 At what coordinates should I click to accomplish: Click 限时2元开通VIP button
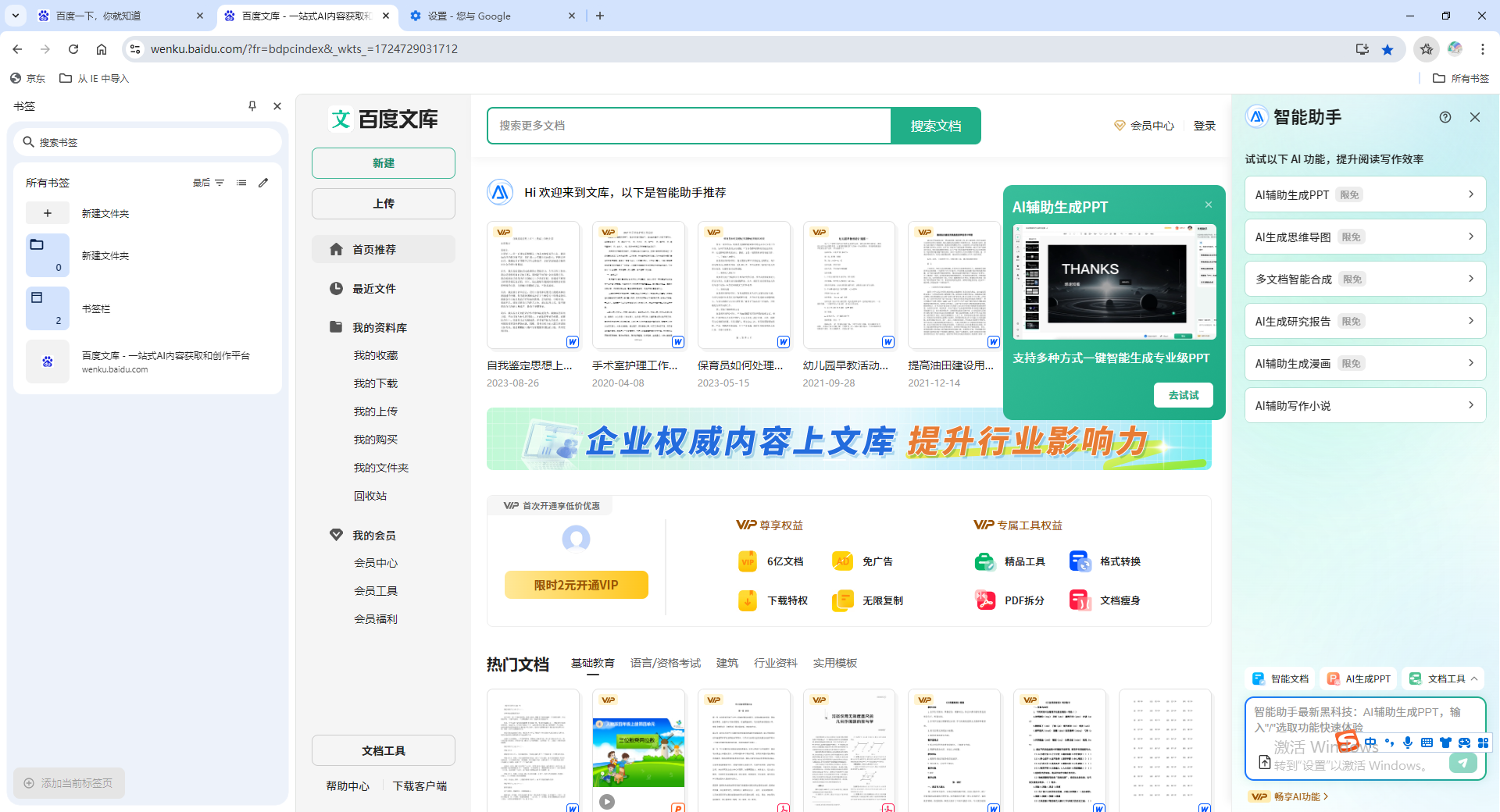click(x=577, y=585)
